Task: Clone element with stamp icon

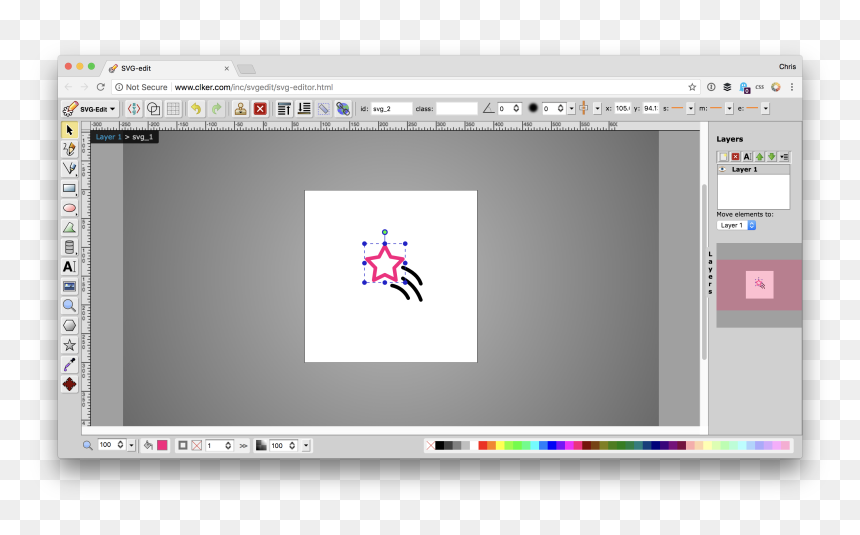Action: coord(240,109)
